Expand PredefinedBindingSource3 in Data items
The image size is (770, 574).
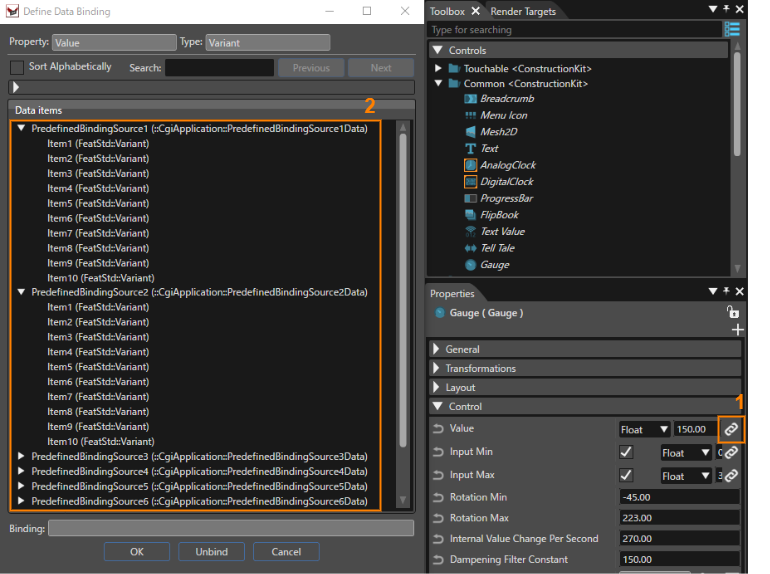[21, 456]
